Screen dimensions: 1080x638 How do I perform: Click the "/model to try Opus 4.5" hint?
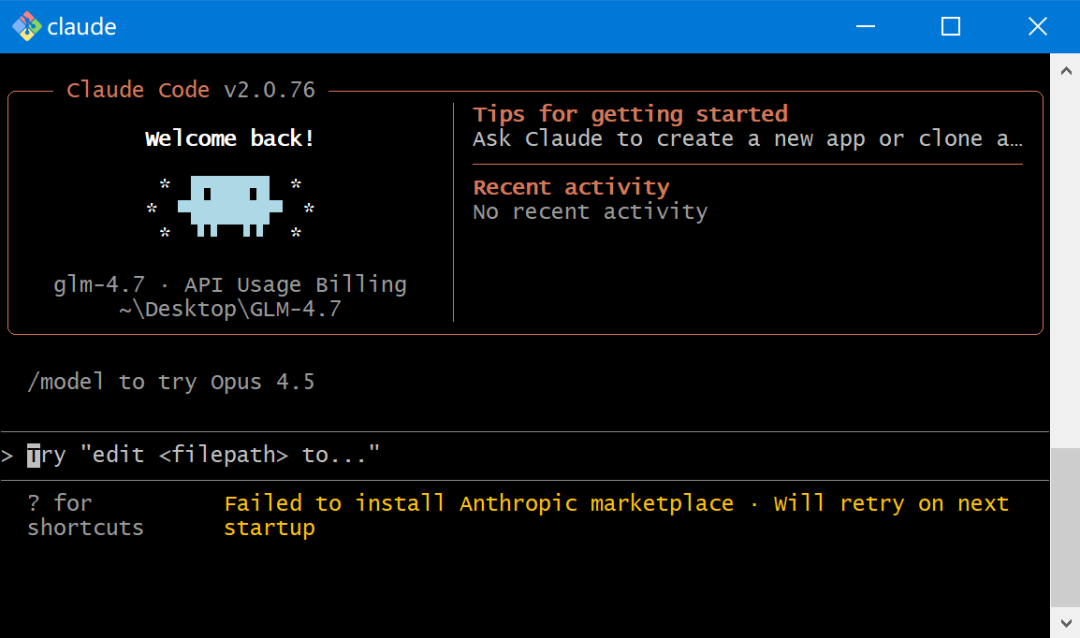pos(171,382)
